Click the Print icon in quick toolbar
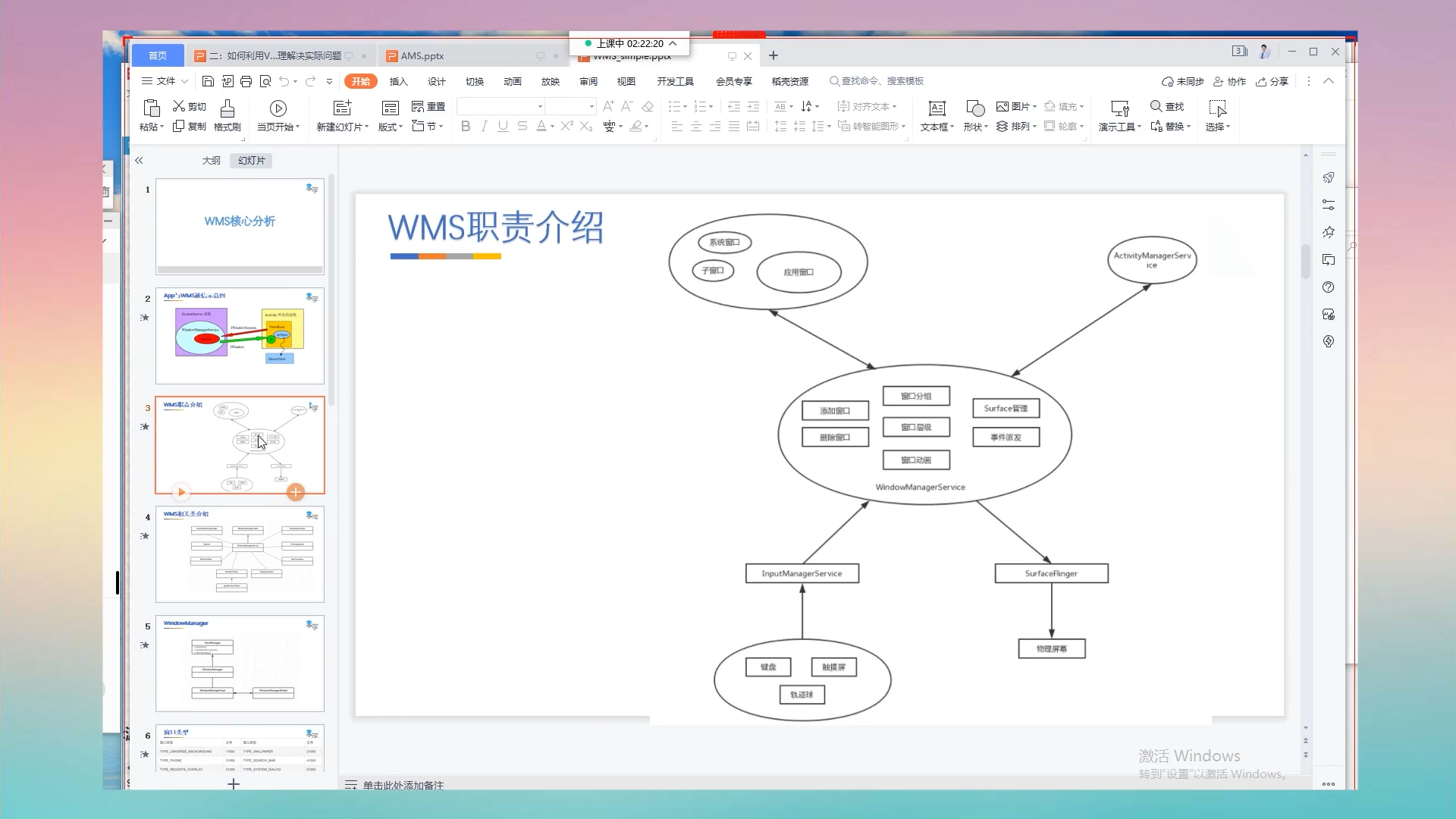Viewport: 1456px width, 819px height. coord(246,81)
